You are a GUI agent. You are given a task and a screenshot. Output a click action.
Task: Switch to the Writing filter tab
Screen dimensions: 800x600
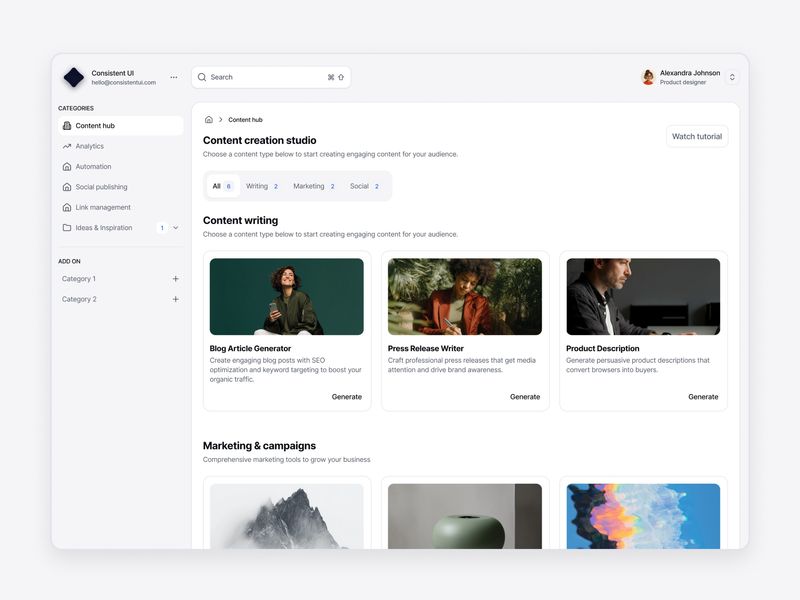coord(259,186)
